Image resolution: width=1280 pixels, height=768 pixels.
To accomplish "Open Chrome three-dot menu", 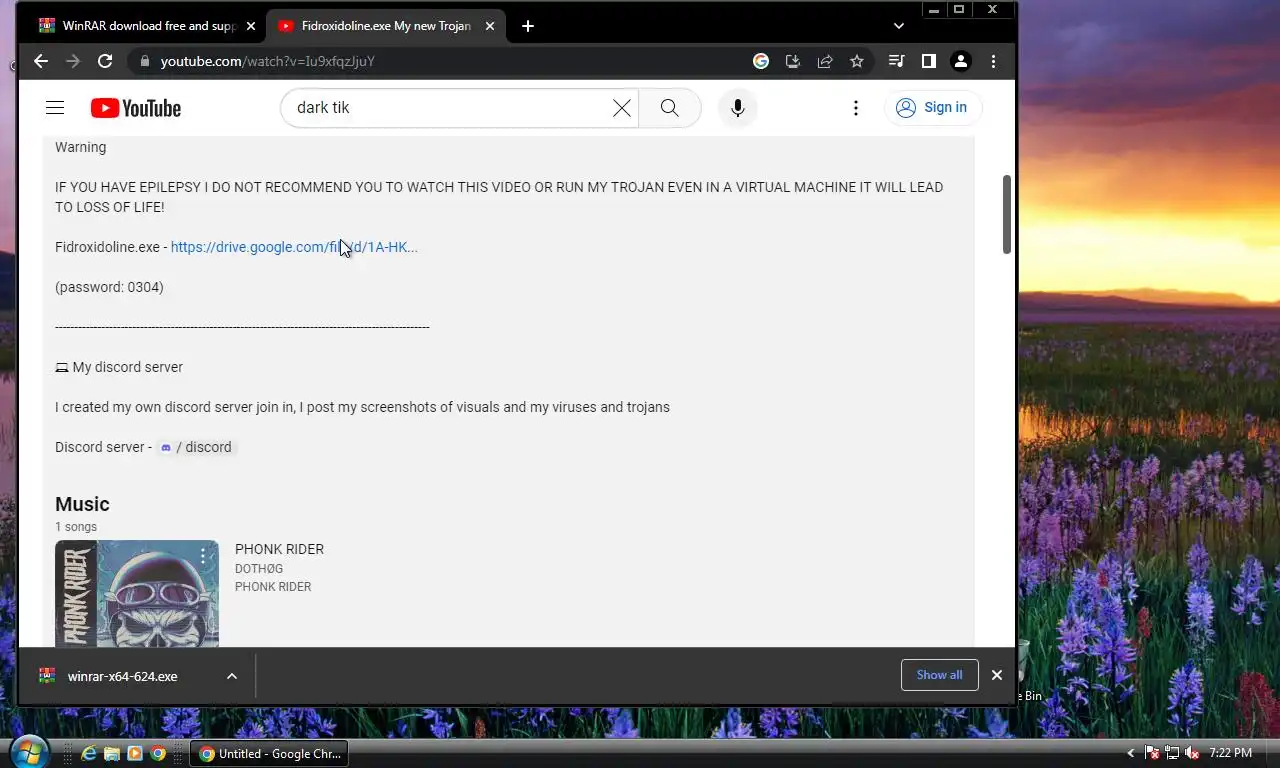I will click(x=993, y=61).
